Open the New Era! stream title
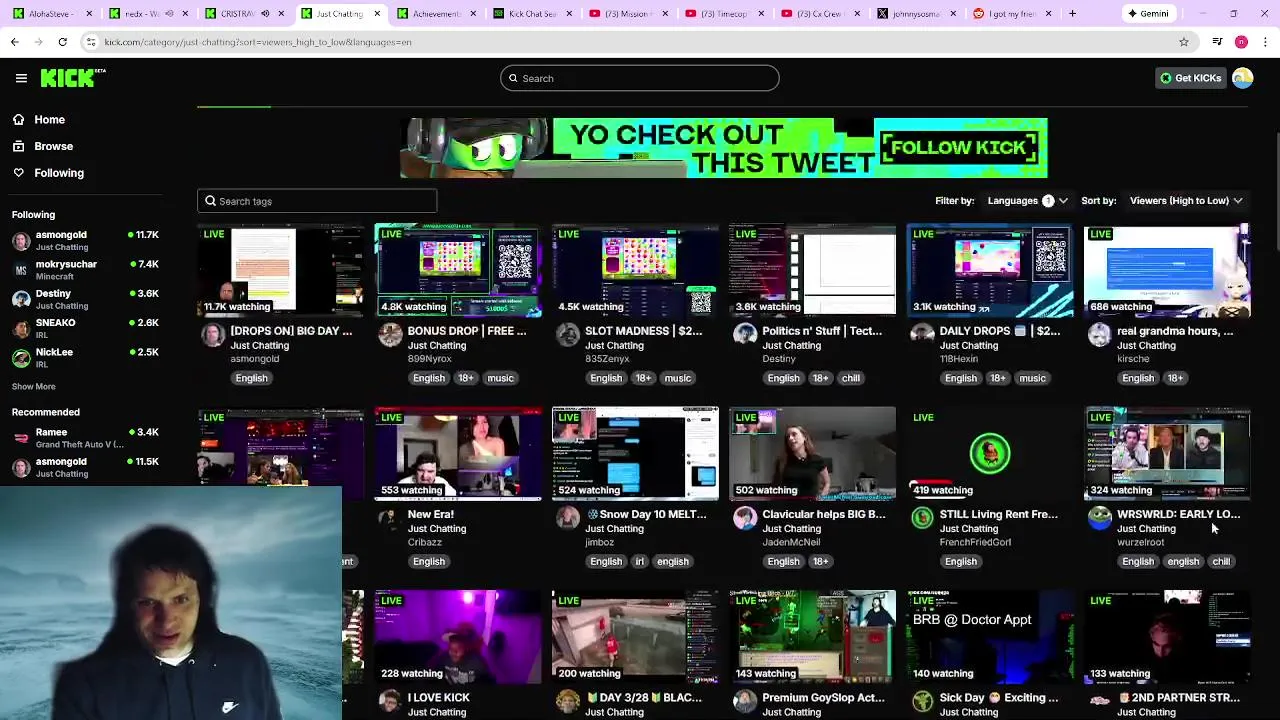This screenshot has width=1280, height=720. pos(430,514)
